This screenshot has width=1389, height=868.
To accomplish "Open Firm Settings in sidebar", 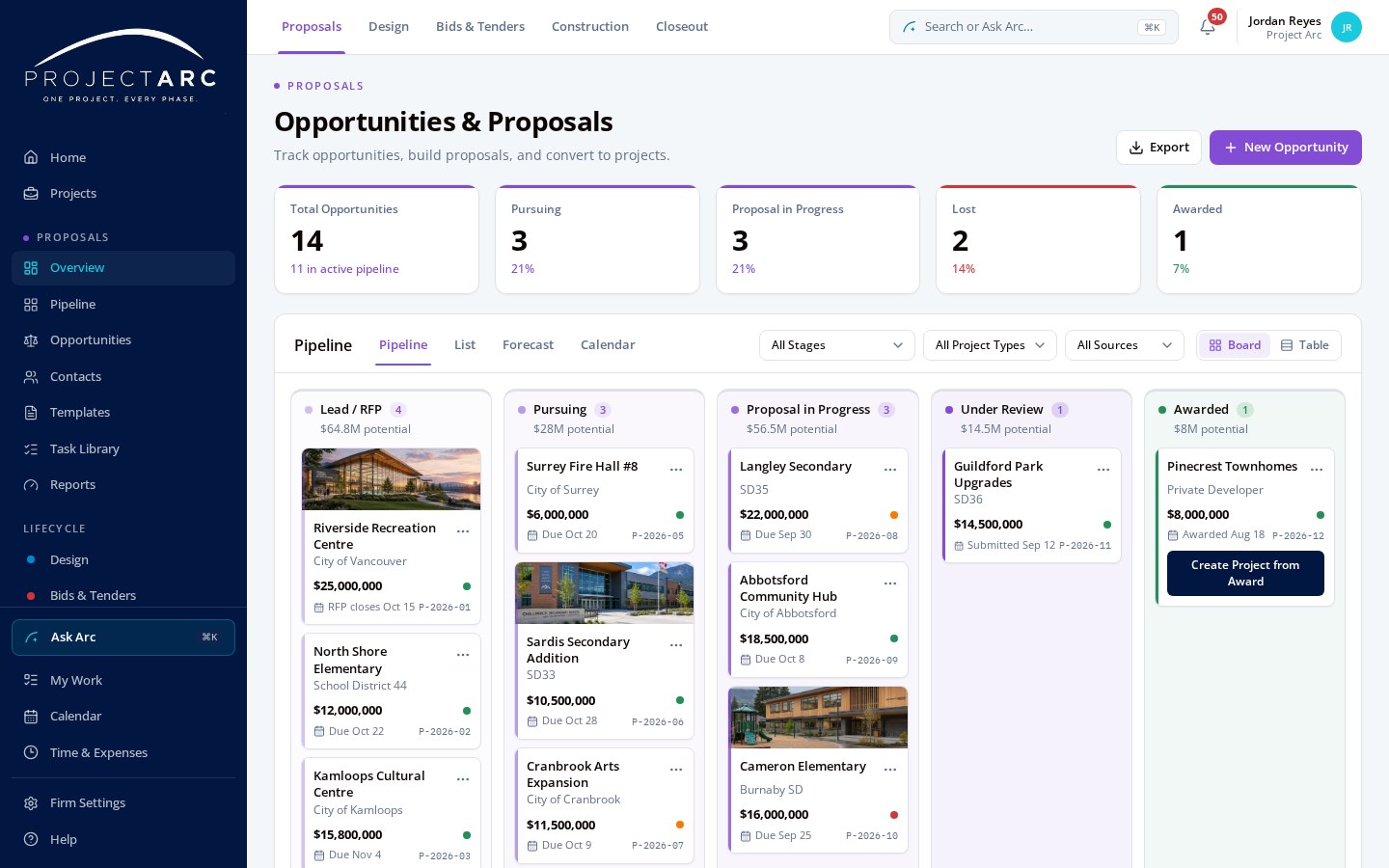I will [123, 802].
